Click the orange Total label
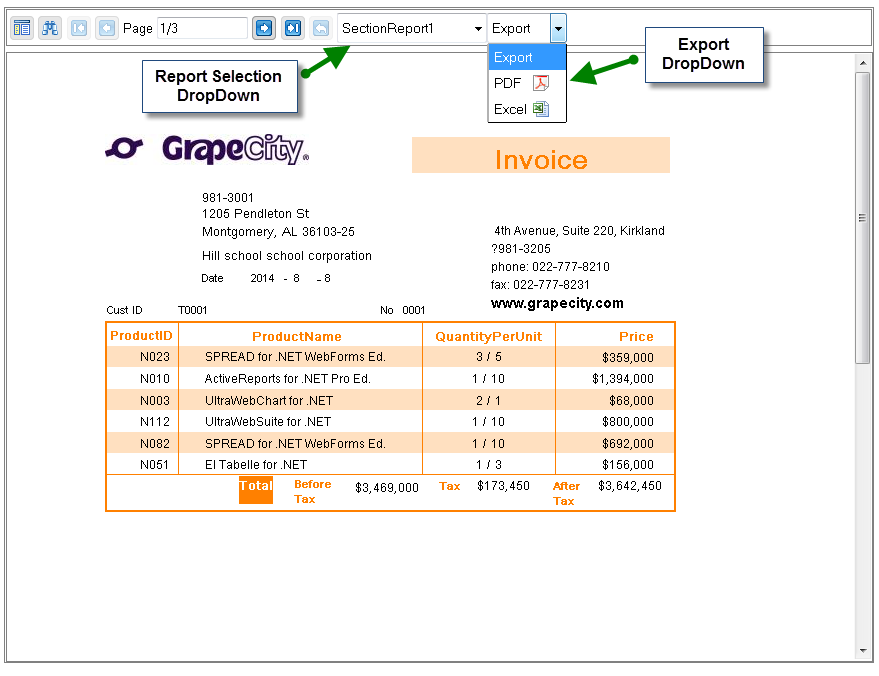 (256, 490)
